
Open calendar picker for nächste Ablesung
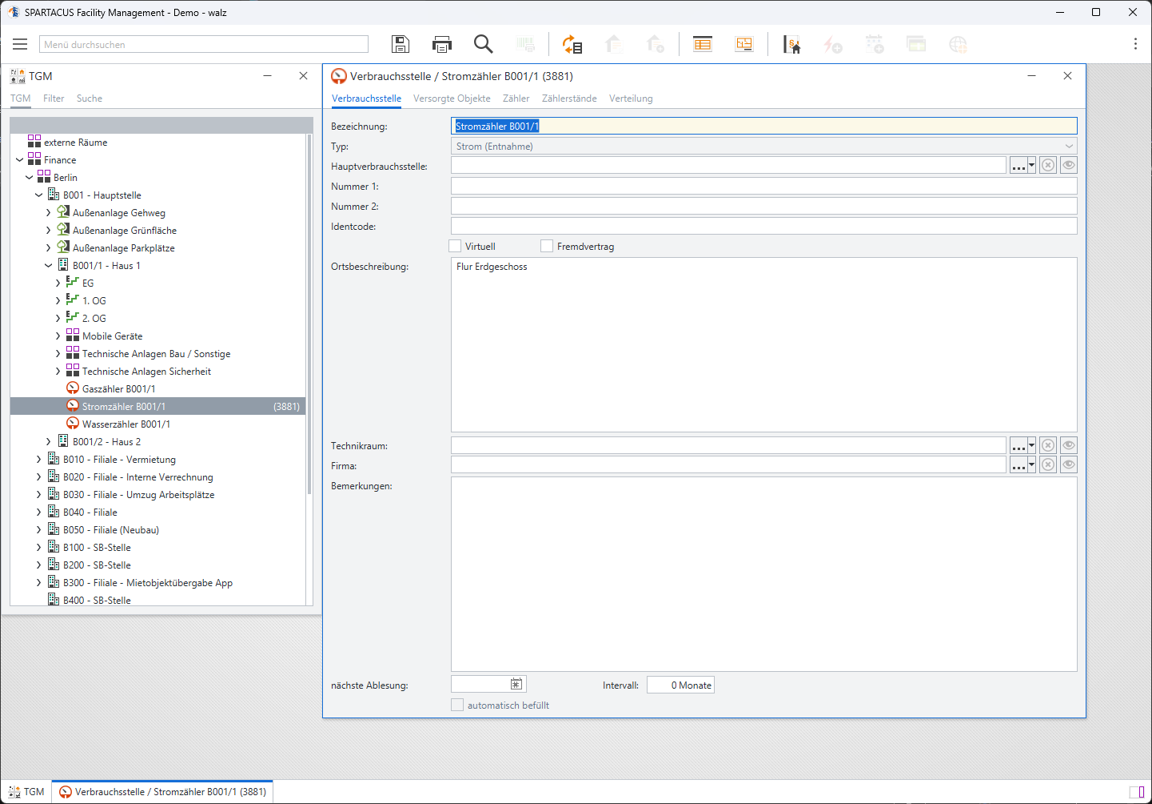[516, 685]
